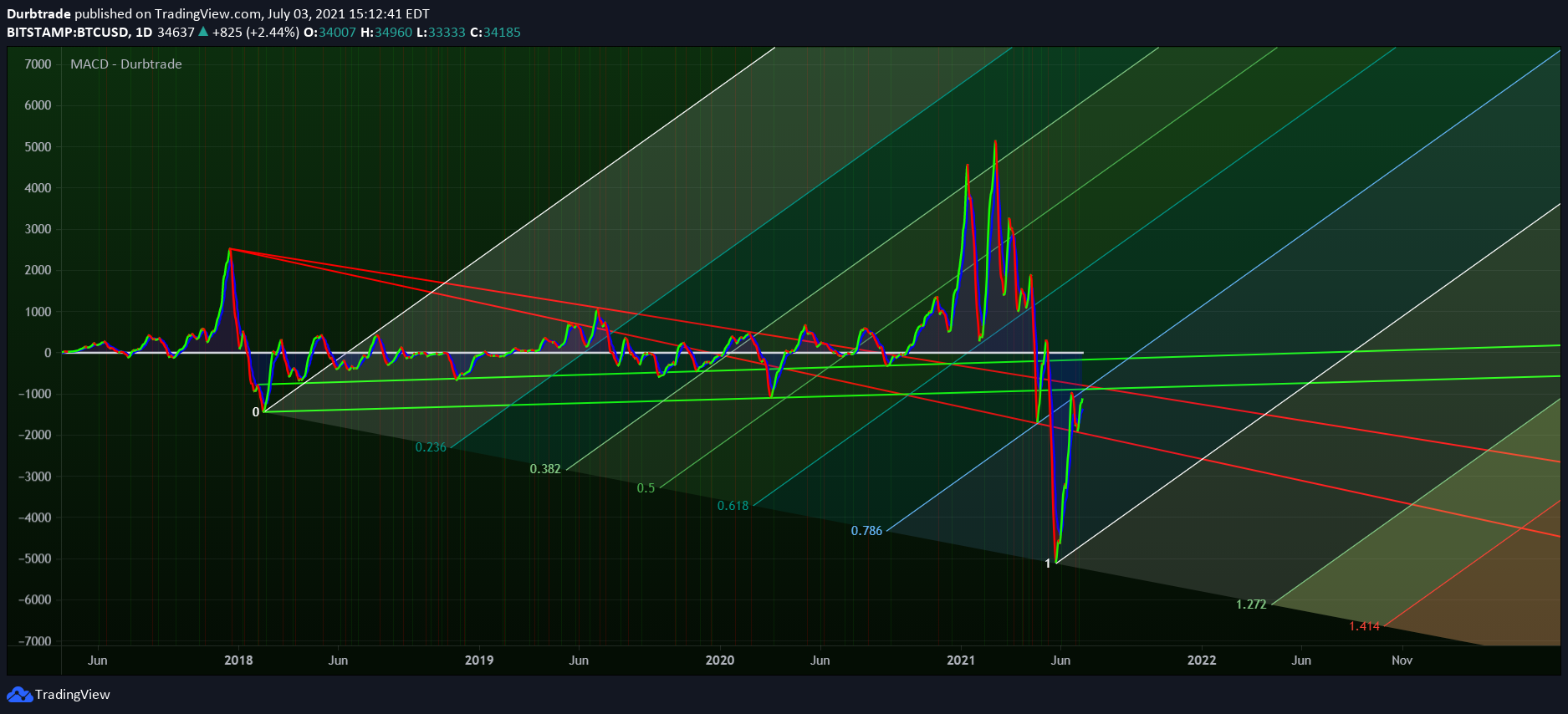Click the −5000 value on price scale
Image resolution: width=1568 pixels, height=714 pixels.
(34, 558)
